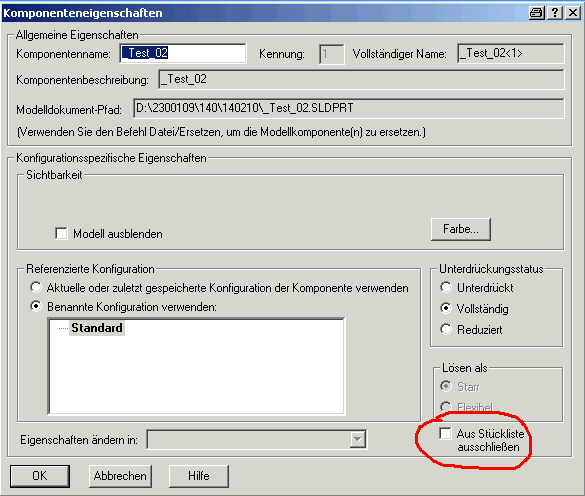Viewport: 585px width, 496px height.
Task: Click the Komponentenbeschreibung field
Action: 361,79
